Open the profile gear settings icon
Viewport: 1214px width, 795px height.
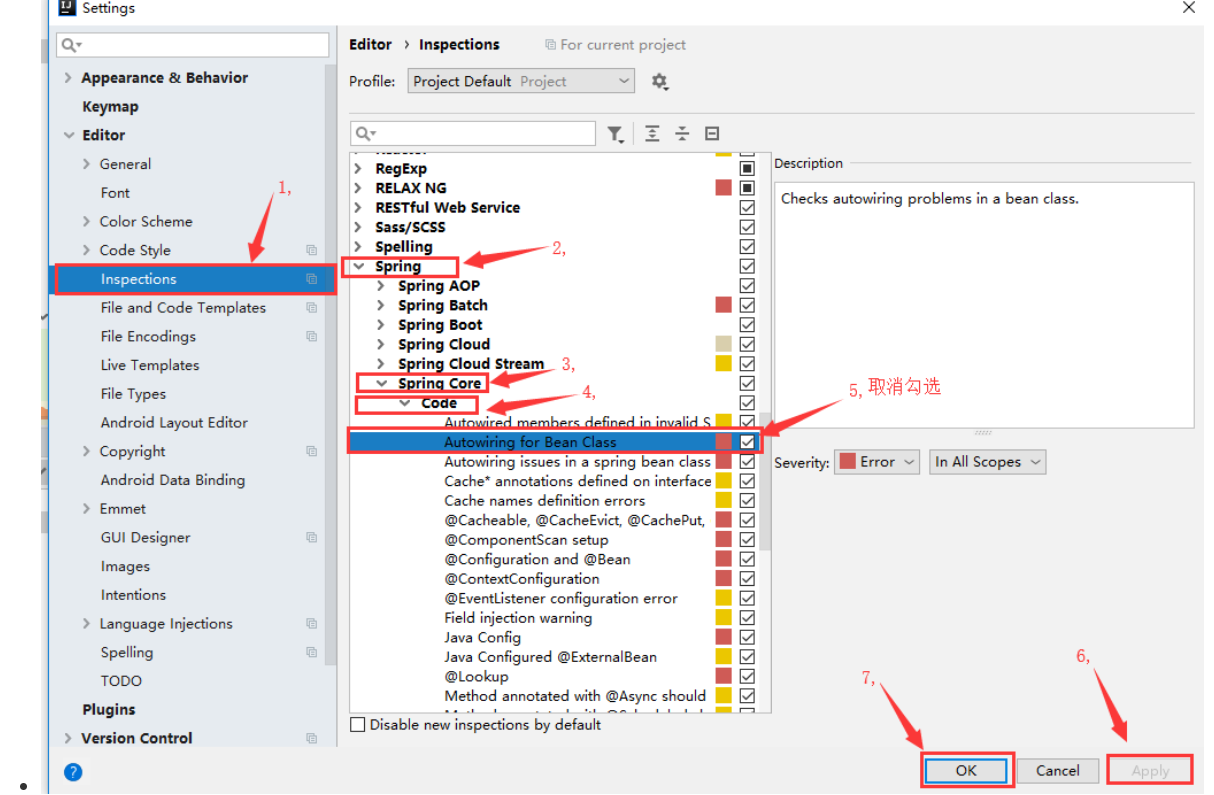659,81
